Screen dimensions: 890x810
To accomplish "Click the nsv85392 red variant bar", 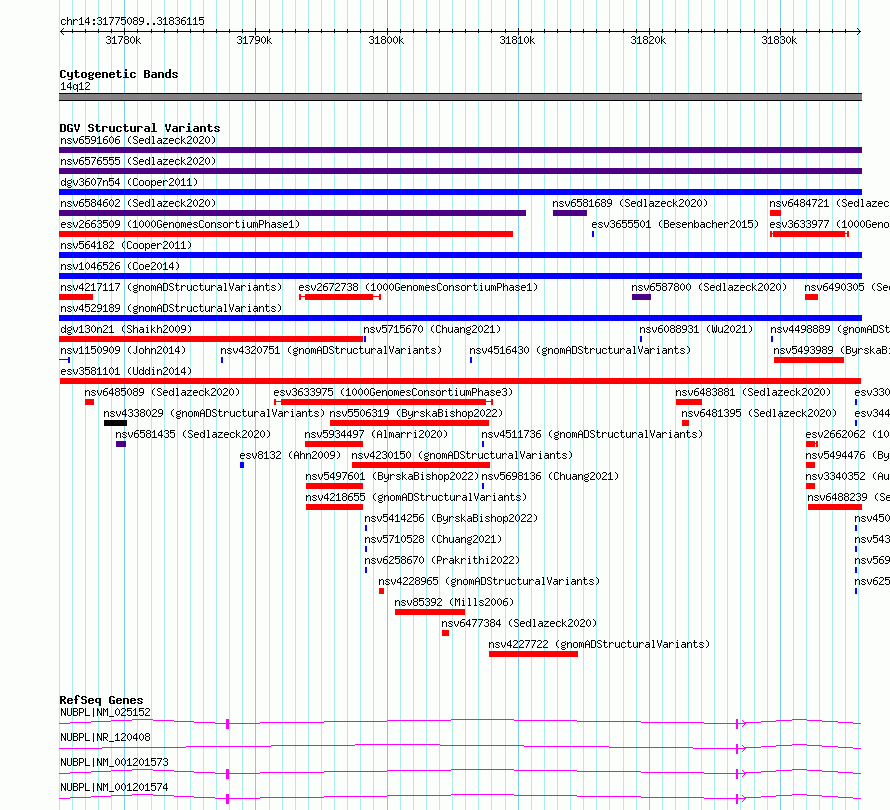I will pyautogui.click(x=430, y=612).
